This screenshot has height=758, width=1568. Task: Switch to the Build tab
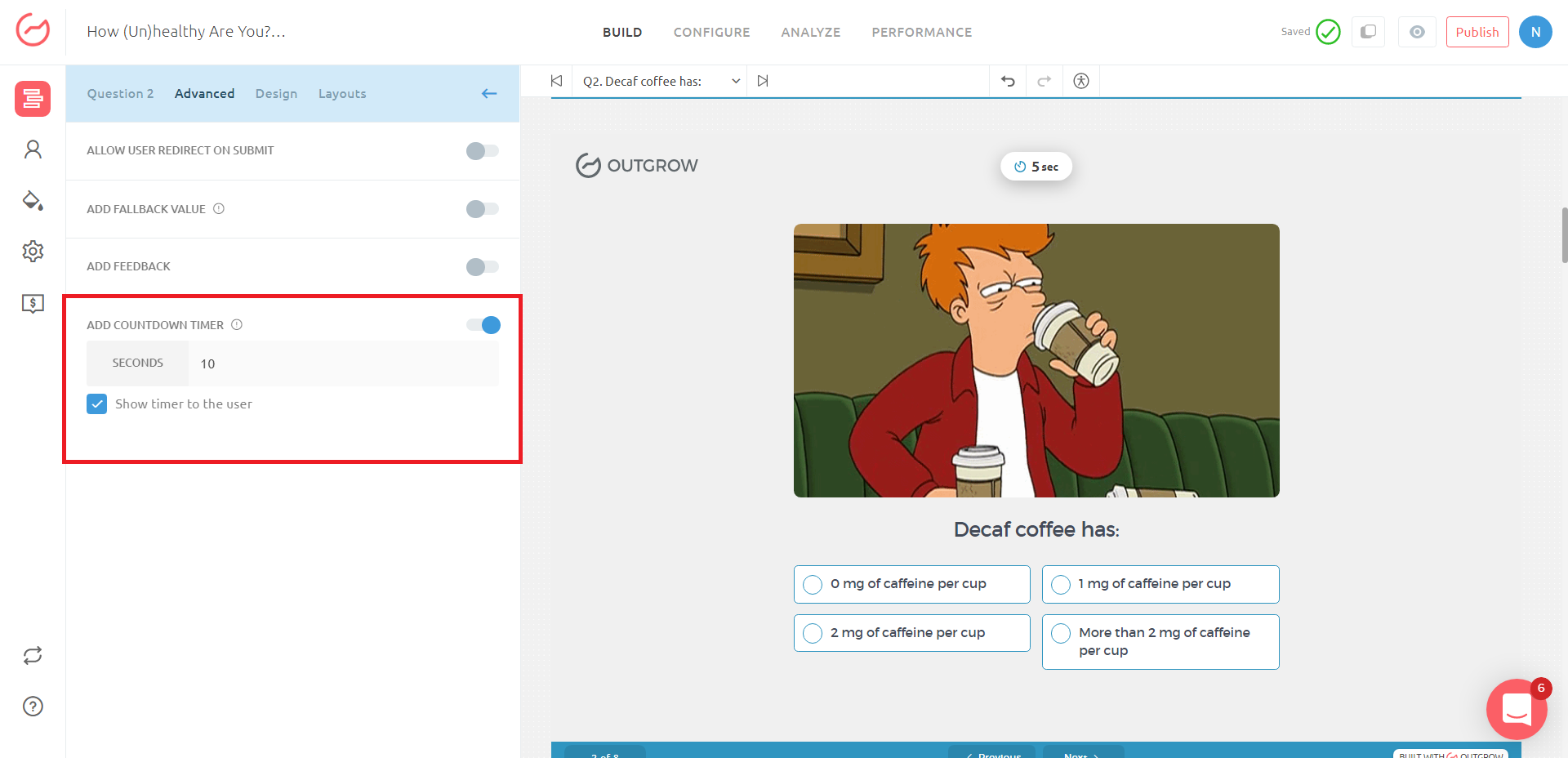(x=622, y=33)
